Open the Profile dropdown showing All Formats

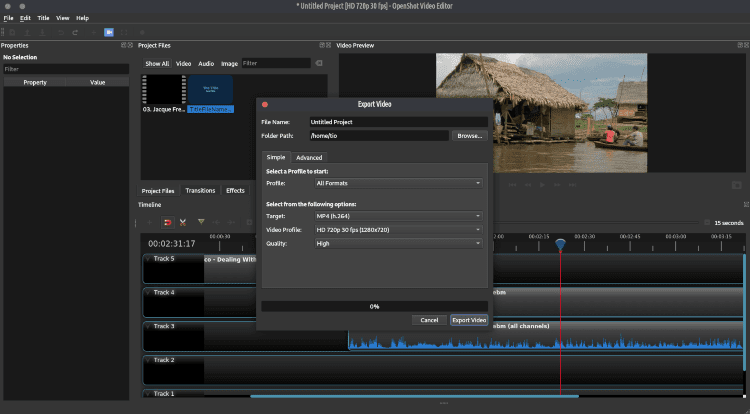click(398, 183)
